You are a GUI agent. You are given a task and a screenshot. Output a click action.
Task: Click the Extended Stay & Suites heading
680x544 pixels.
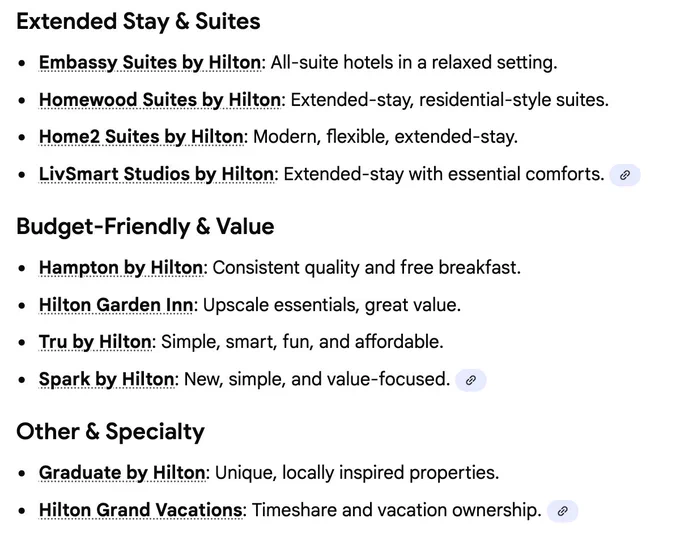[138, 22]
